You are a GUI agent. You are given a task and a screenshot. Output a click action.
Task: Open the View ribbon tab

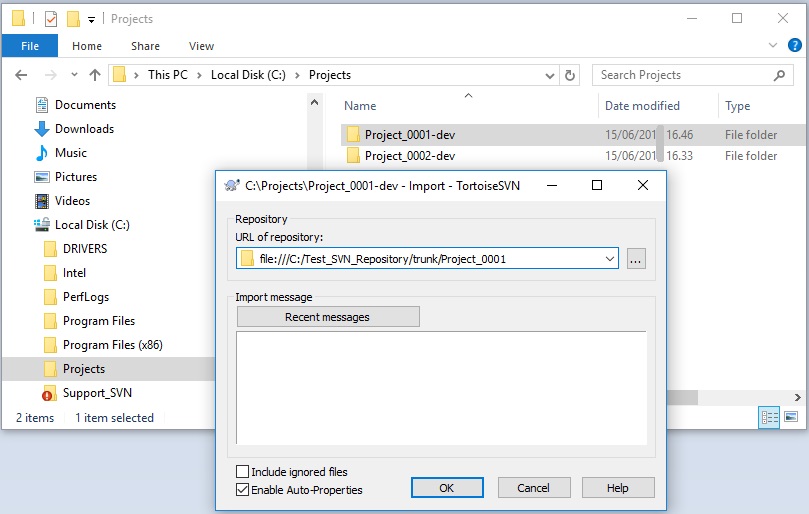(x=201, y=46)
